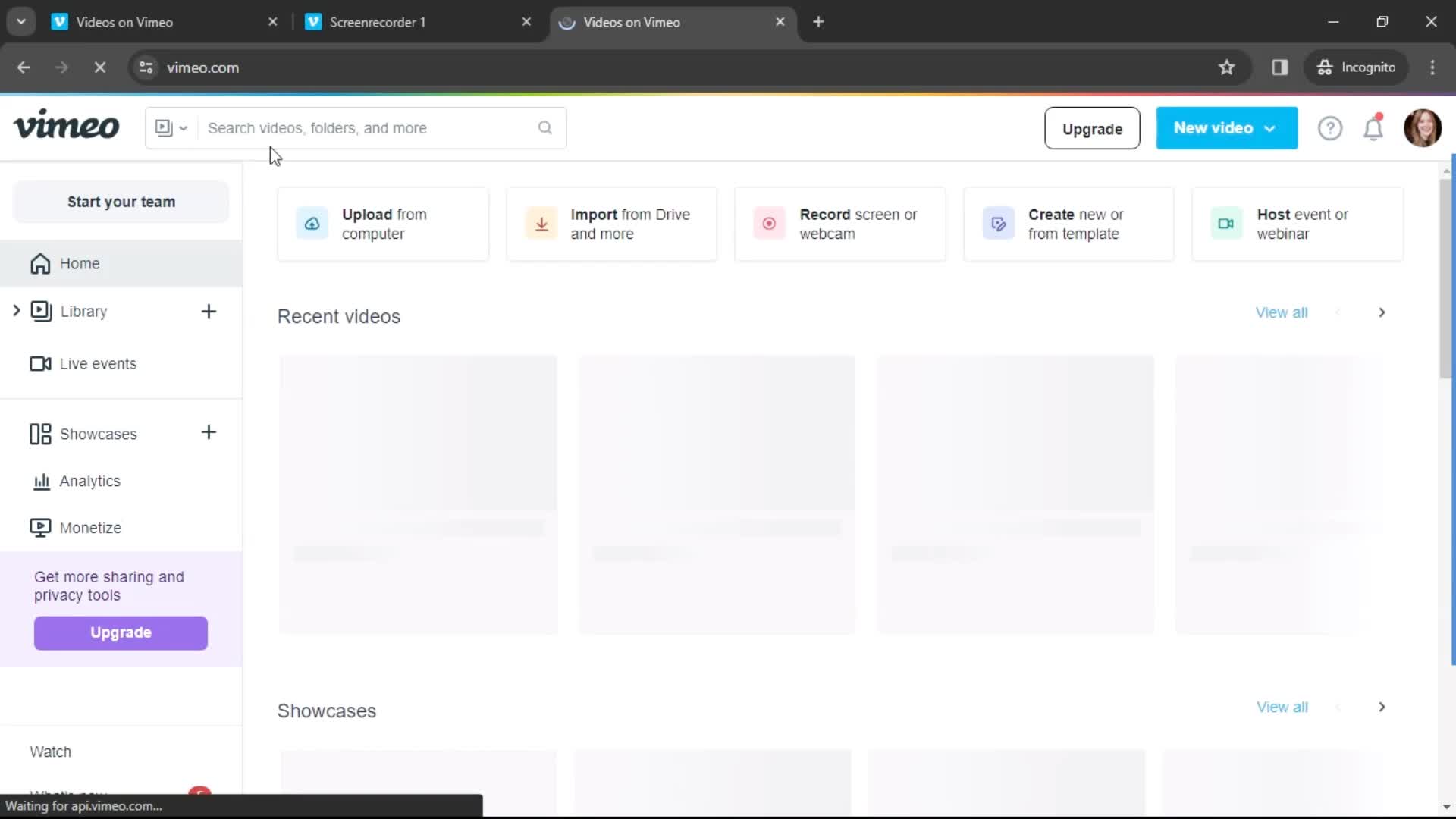Select the Create new from template icon
1456x819 pixels.
(999, 223)
